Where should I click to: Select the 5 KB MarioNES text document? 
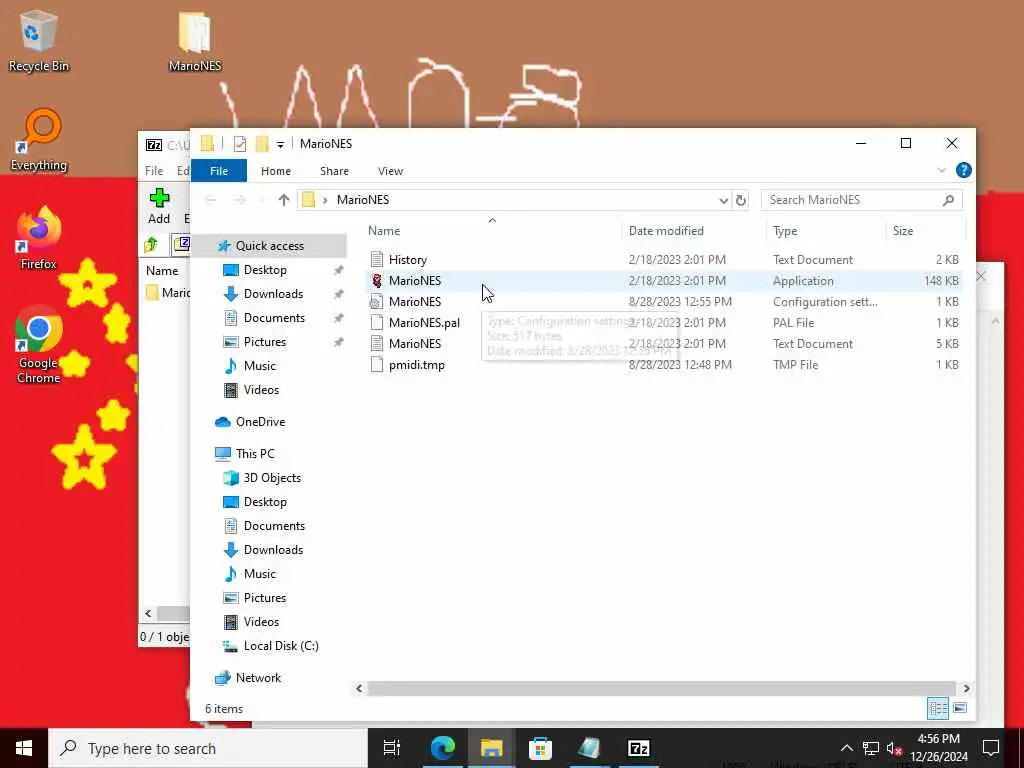664,344
